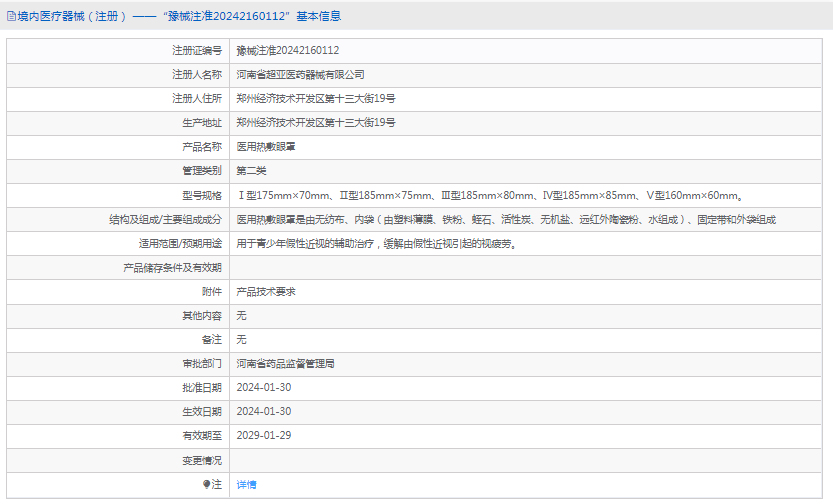The image size is (833, 504).
Task: Click the page title header text
Action: [174, 16]
